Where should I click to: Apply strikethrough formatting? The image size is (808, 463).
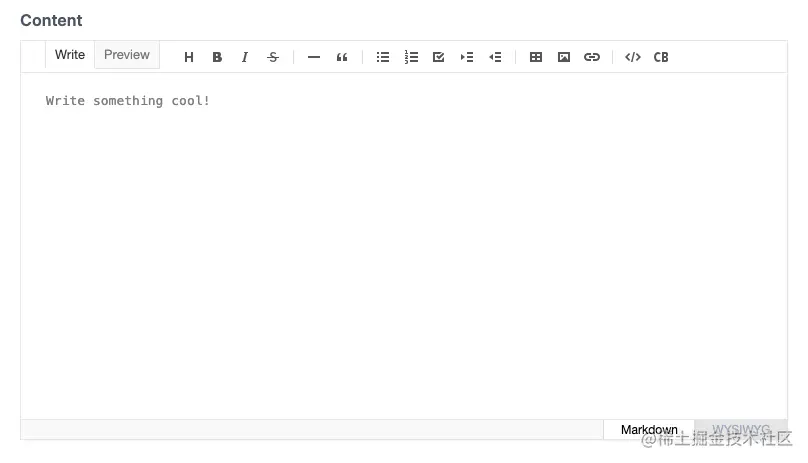pos(273,57)
